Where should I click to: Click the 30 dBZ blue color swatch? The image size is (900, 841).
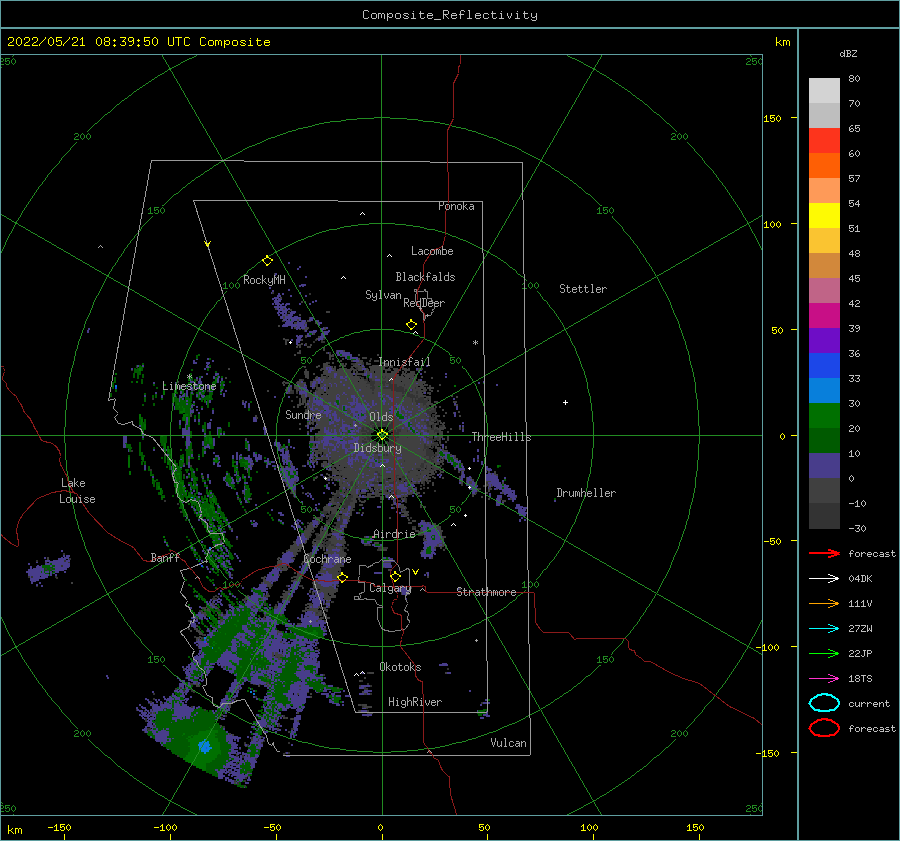pyautogui.click(x=824, y=390)
